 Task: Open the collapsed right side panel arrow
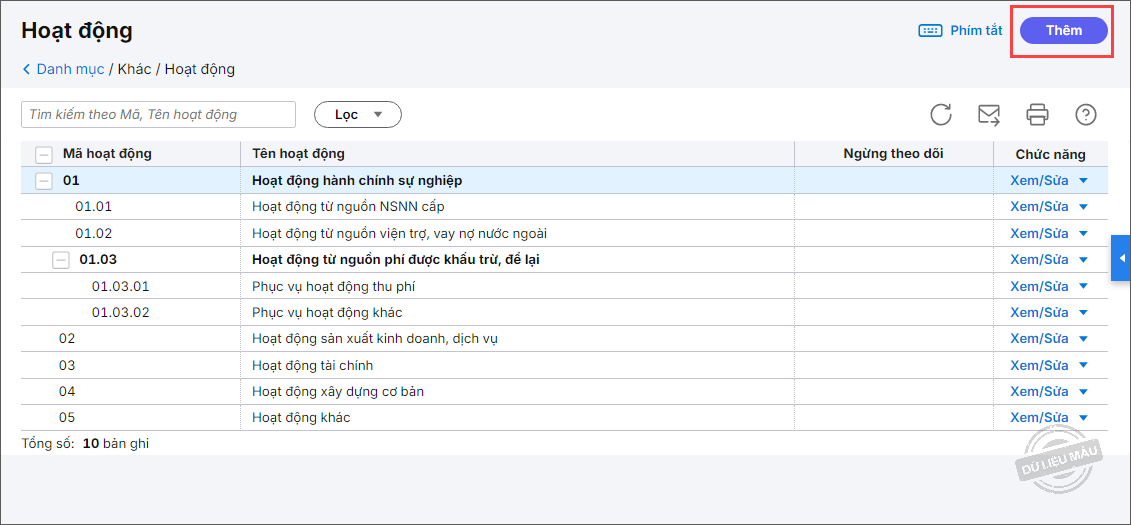coord(1122,258)
